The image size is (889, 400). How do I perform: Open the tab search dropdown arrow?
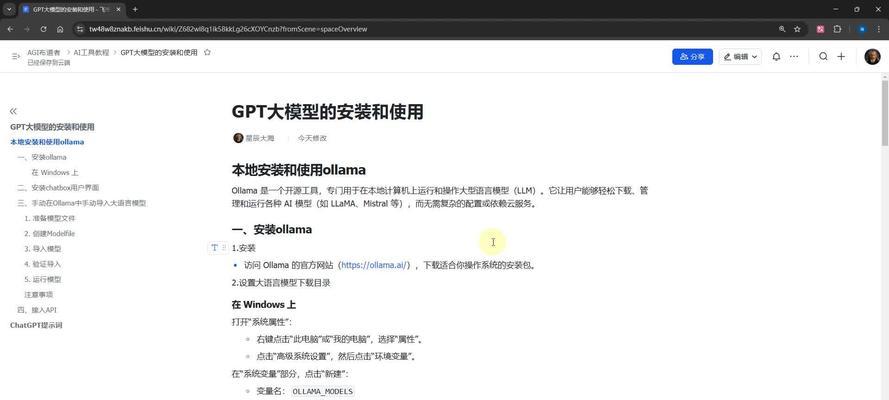point(9,10)
